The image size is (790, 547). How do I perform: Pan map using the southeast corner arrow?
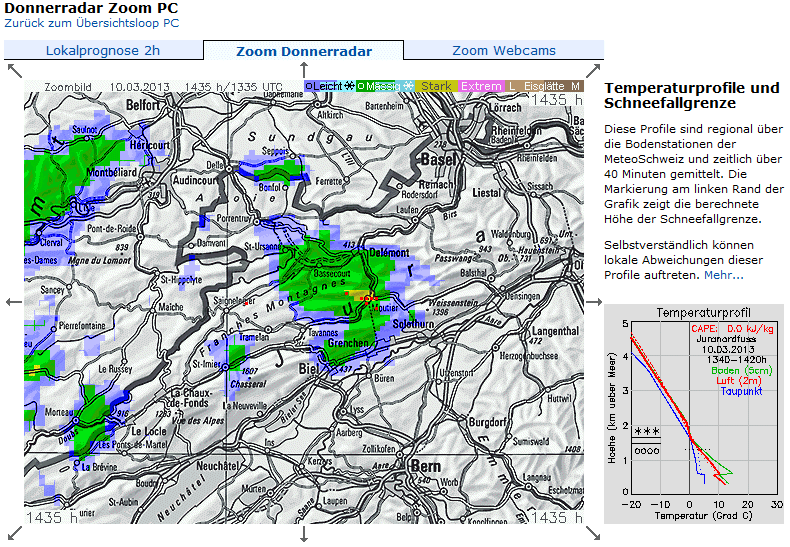pyautogui.click(x=593, y=532)
